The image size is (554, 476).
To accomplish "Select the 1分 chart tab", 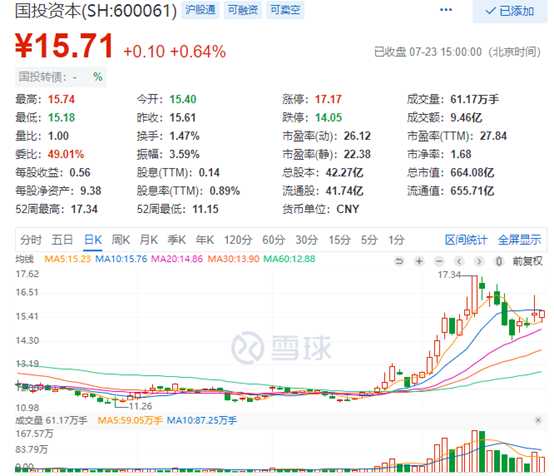I will coord(396,240).
